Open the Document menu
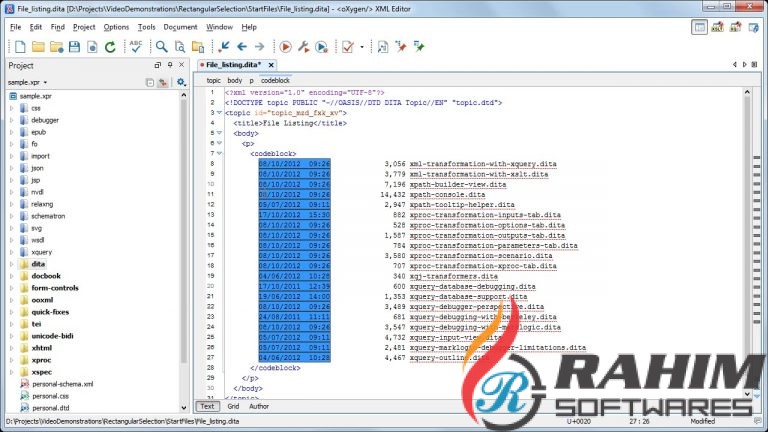This screenshot has height=432, width=768. pos(180,27)
